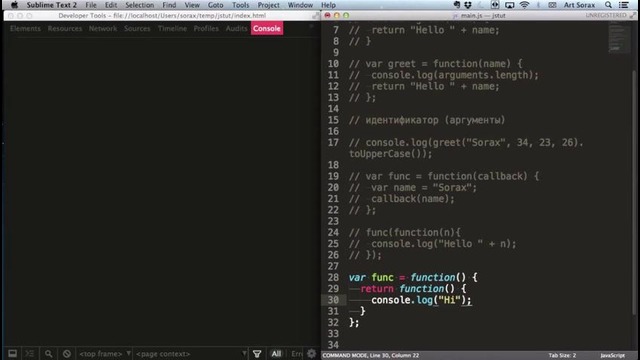Switch to the Timeline tab
Image resolution: width=640 pixels, height=360 pixels.
(x=172, y=29)
